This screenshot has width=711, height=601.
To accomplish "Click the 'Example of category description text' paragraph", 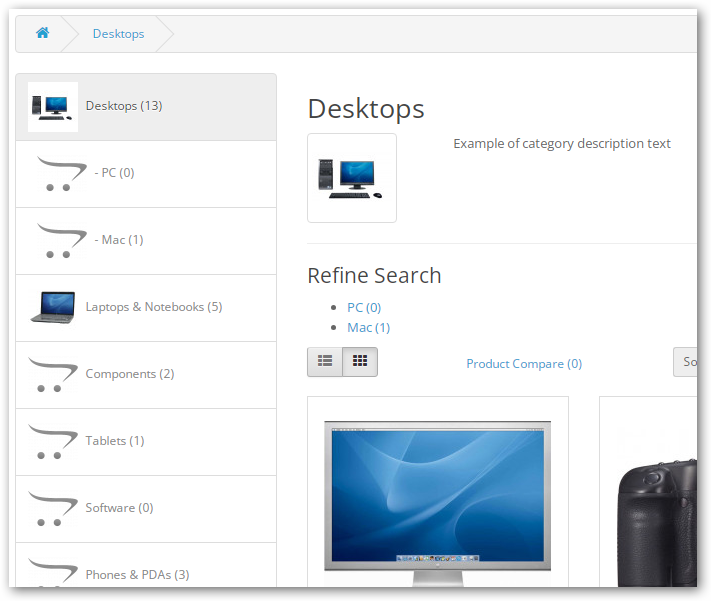I will point(562,144).
